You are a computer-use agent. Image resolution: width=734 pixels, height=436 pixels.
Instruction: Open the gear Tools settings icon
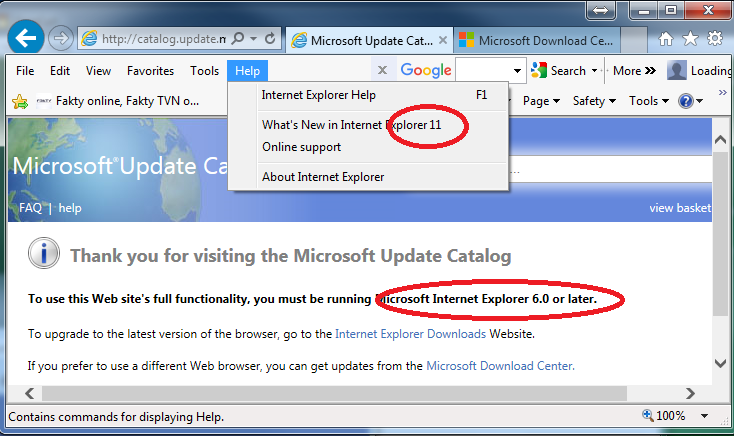(x=715, y=38)
